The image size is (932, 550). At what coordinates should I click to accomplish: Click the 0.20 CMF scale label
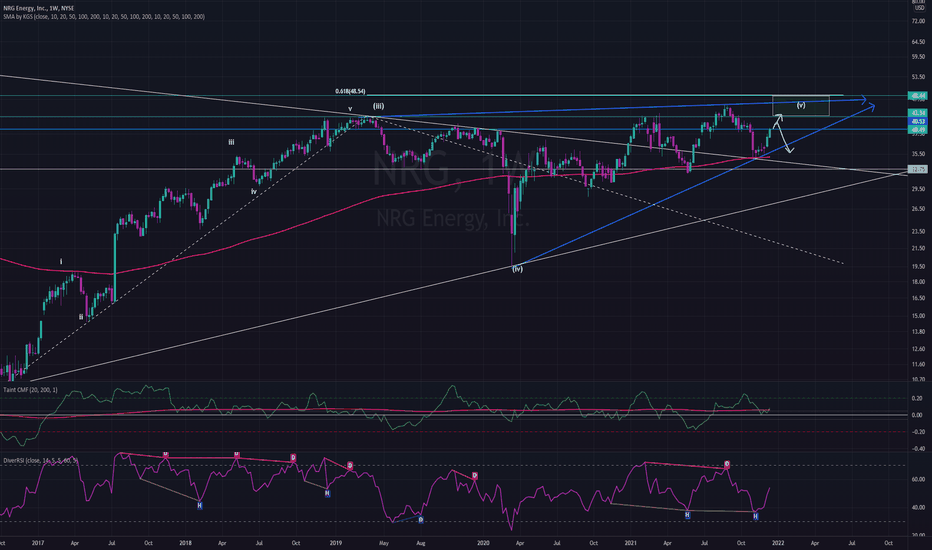coord(917,398)
